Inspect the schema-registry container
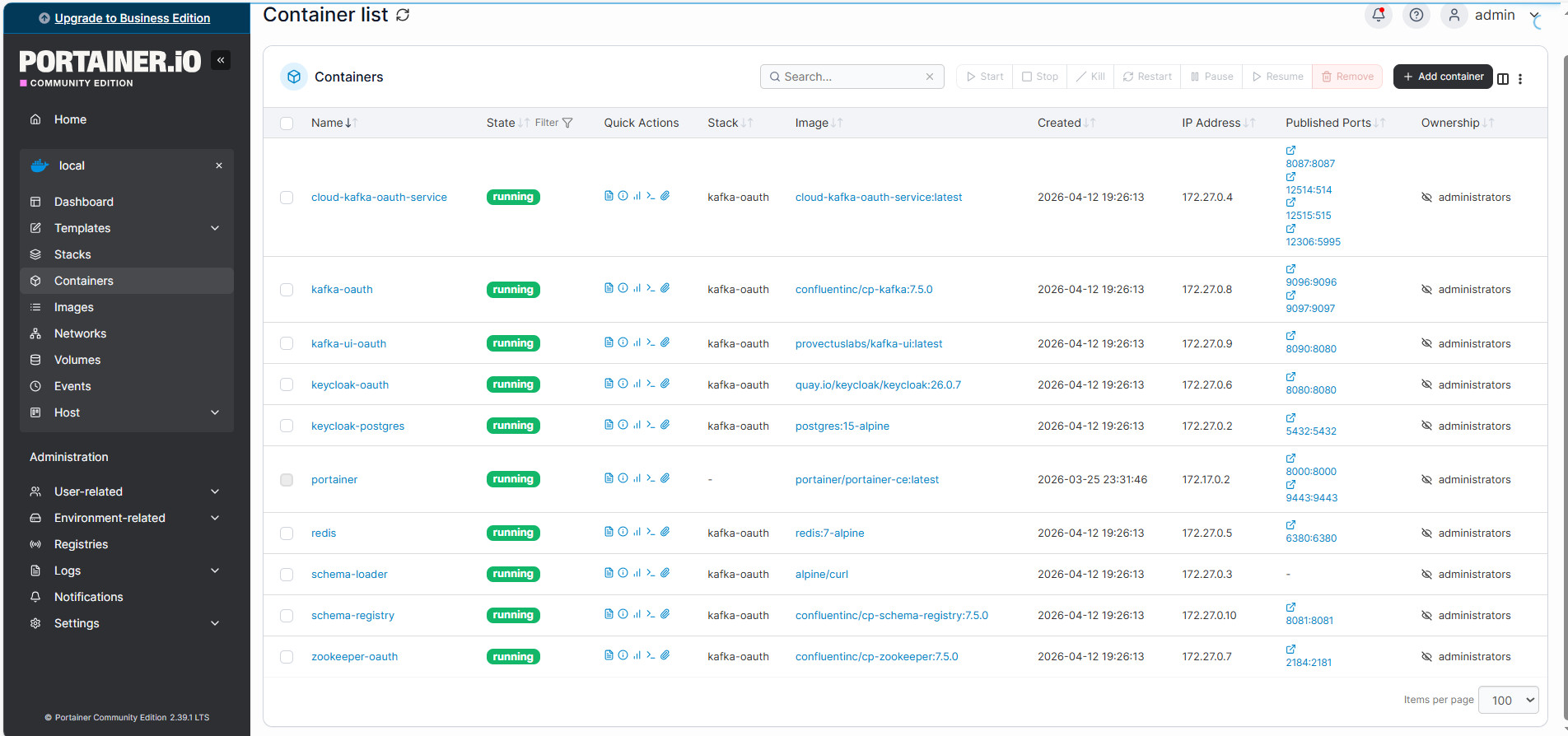Image resolution: width=1568 pixels, height=736 pixels. [623, 614]
